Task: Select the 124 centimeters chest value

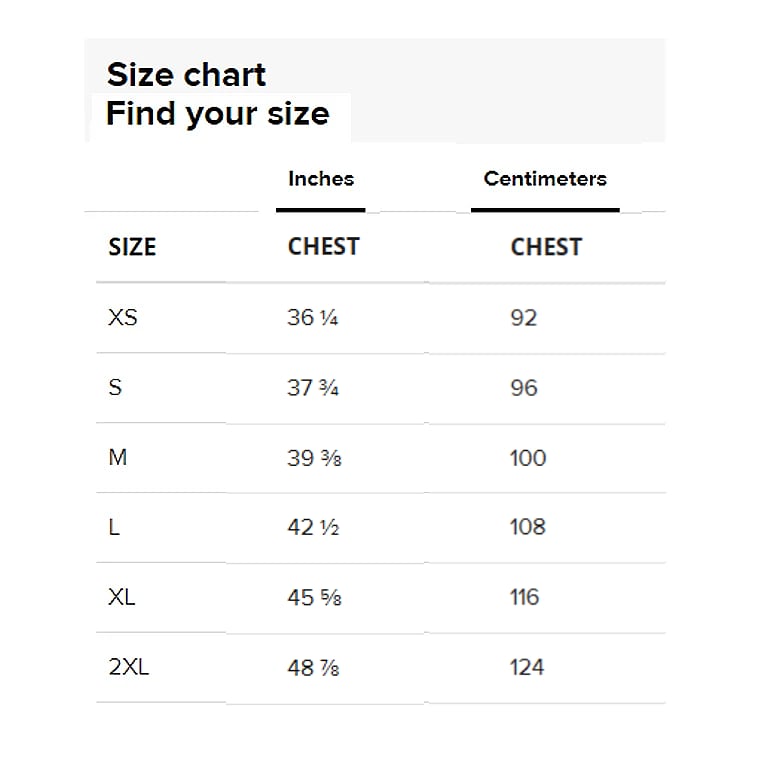Action: click(x=527, y=667)
